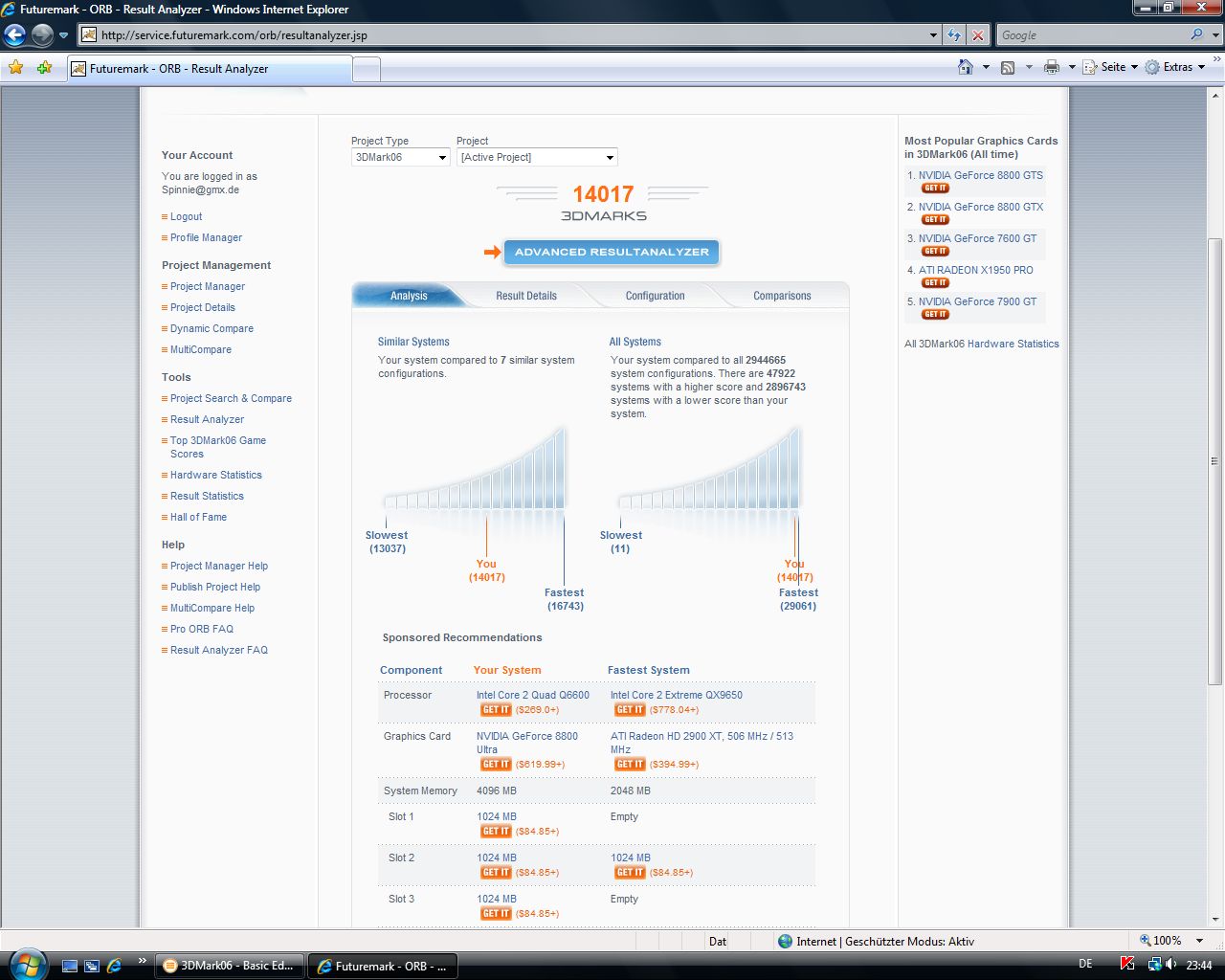Image resolution: width=1225 pixels, height=980 pixels.
Task: Click the Show Desktop quick launch icon
Action: click(x=70, y=966)
